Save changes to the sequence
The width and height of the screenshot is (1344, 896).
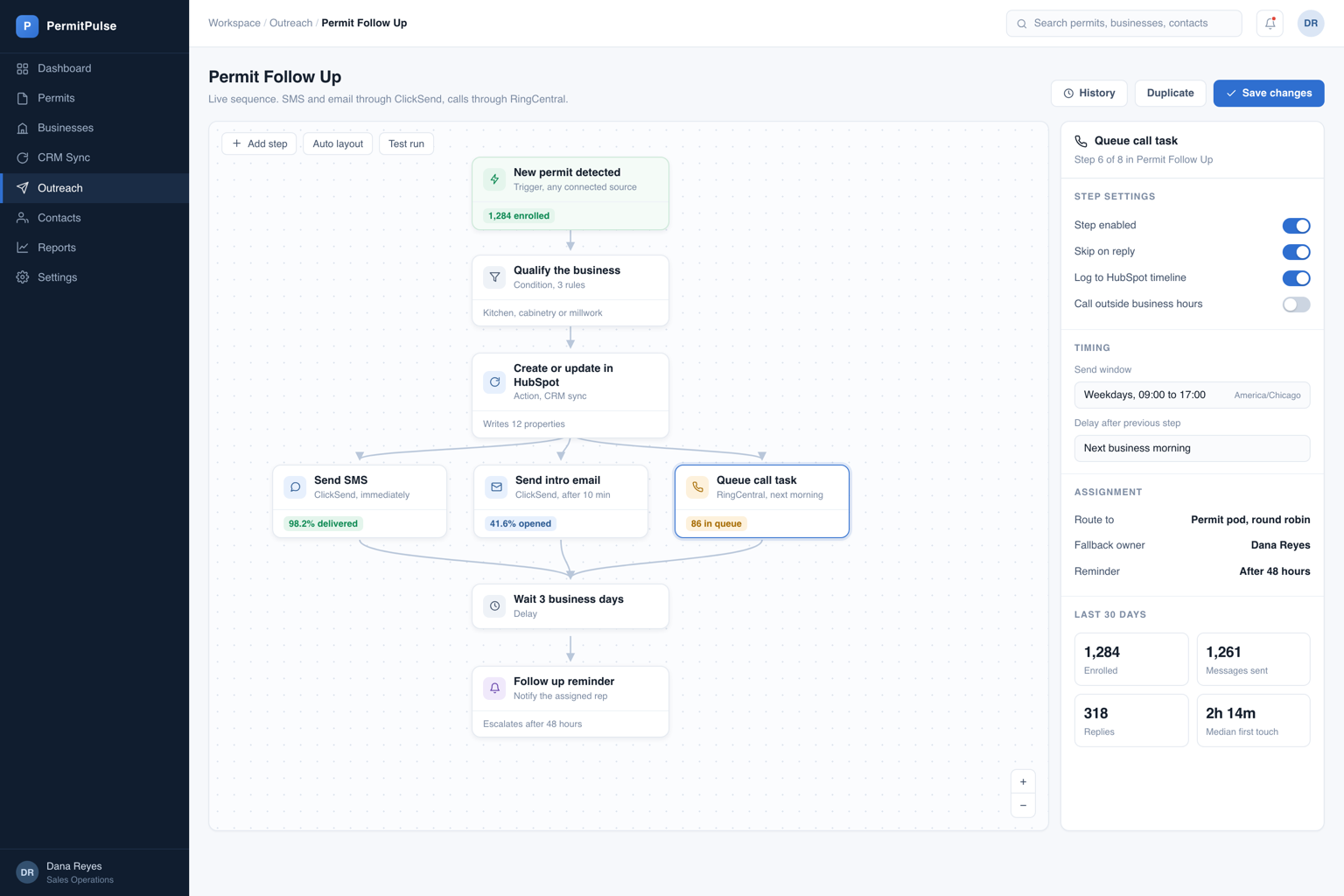pos(1268,93)
